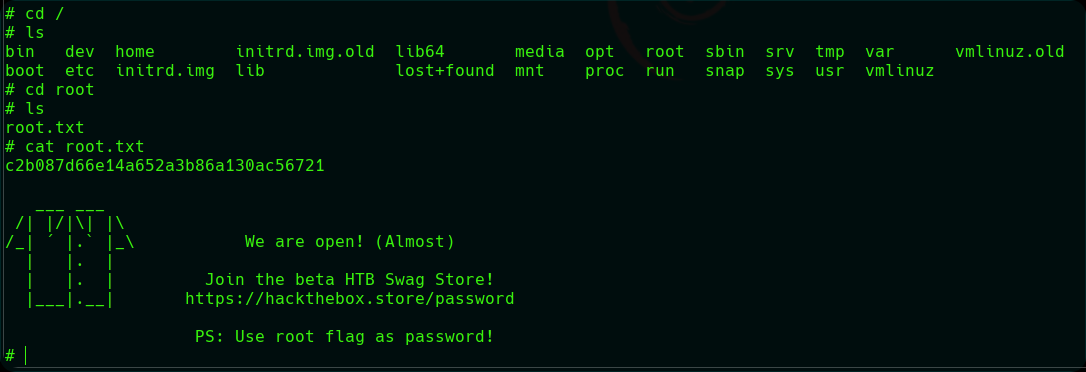Click the "cd root" command line
Image resolution: width=1086 pixels, height=372 pixels.
[50, 90]
